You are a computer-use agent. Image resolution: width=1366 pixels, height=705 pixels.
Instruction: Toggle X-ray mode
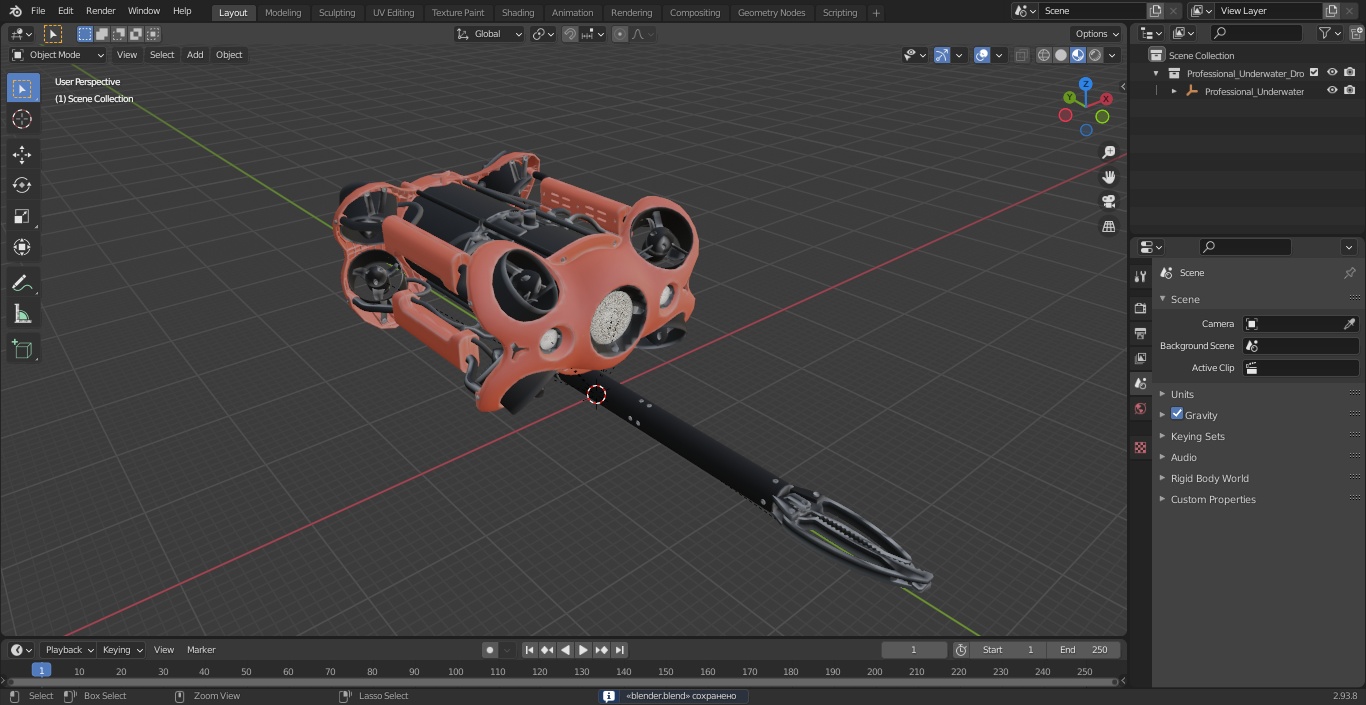pos(1021,55)
